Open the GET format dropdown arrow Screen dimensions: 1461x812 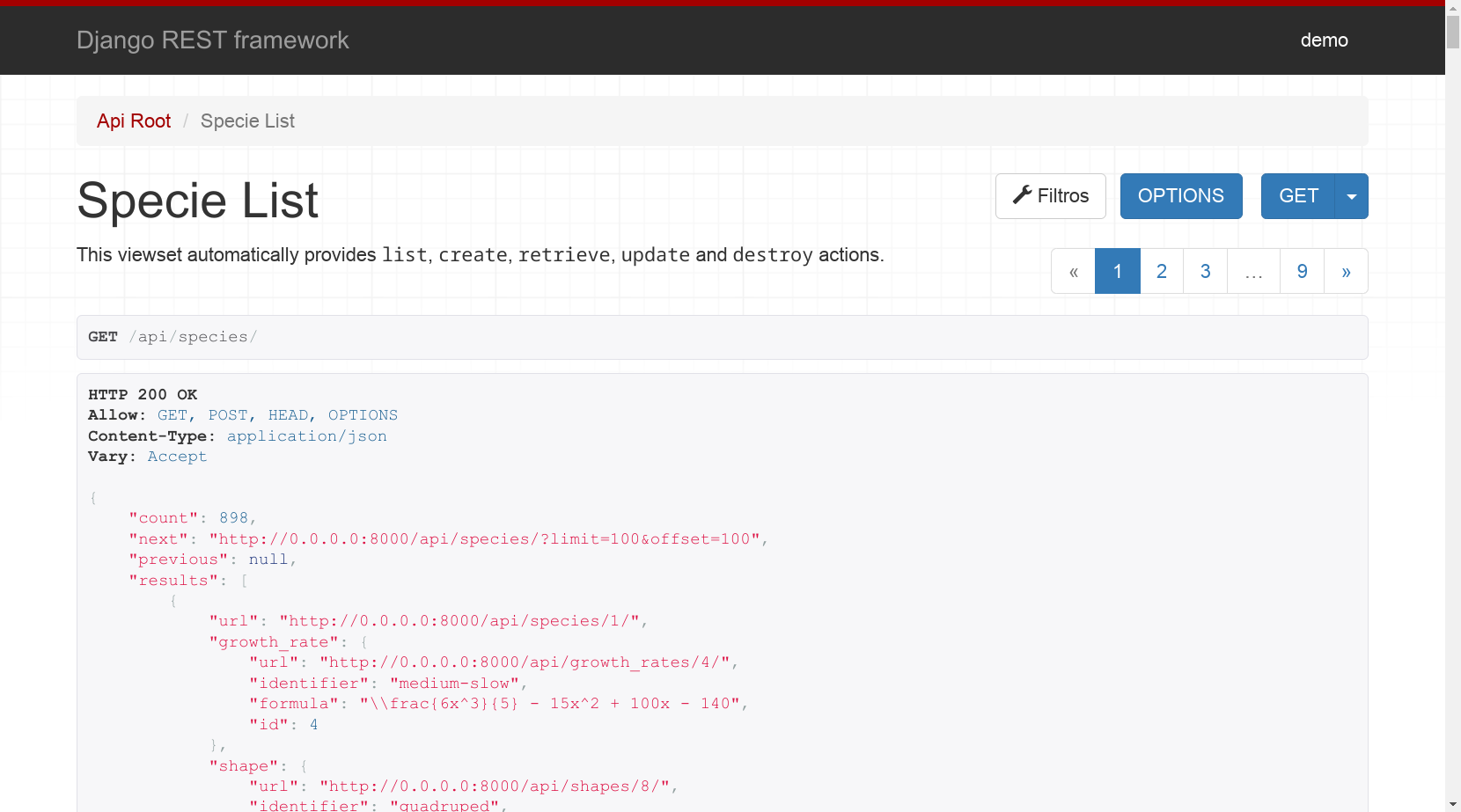1351,195
